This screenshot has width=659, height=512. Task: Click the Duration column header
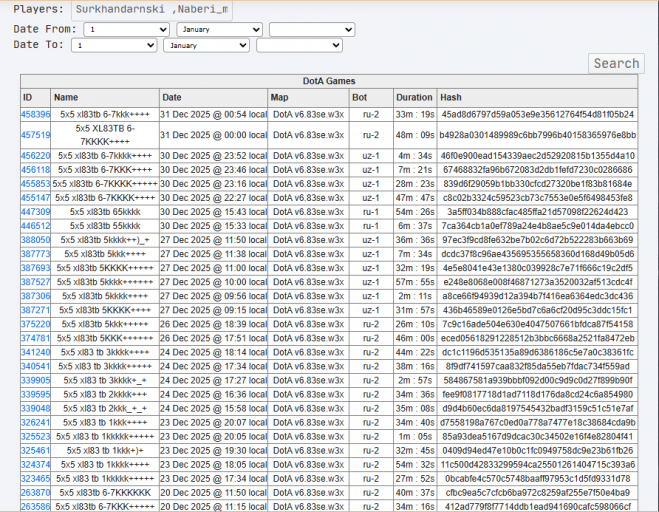point(414,98)
